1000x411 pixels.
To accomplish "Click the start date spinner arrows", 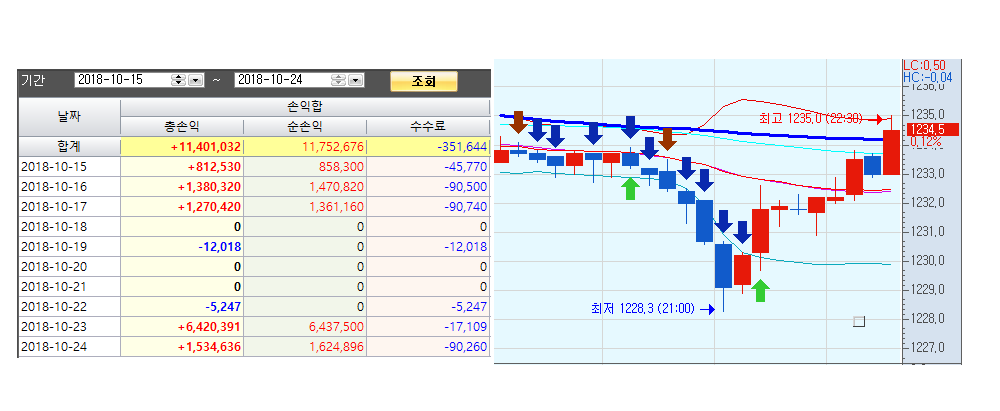I will [179, 80].
